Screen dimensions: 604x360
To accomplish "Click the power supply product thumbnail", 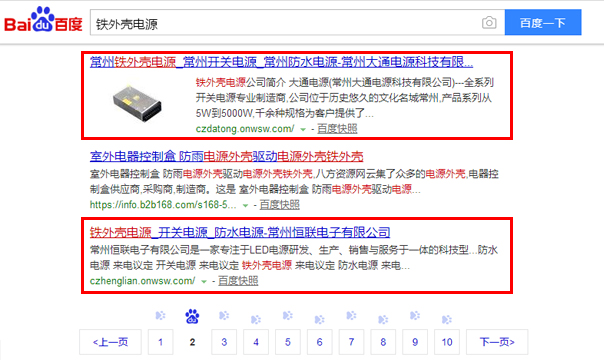I will point(137,103).
